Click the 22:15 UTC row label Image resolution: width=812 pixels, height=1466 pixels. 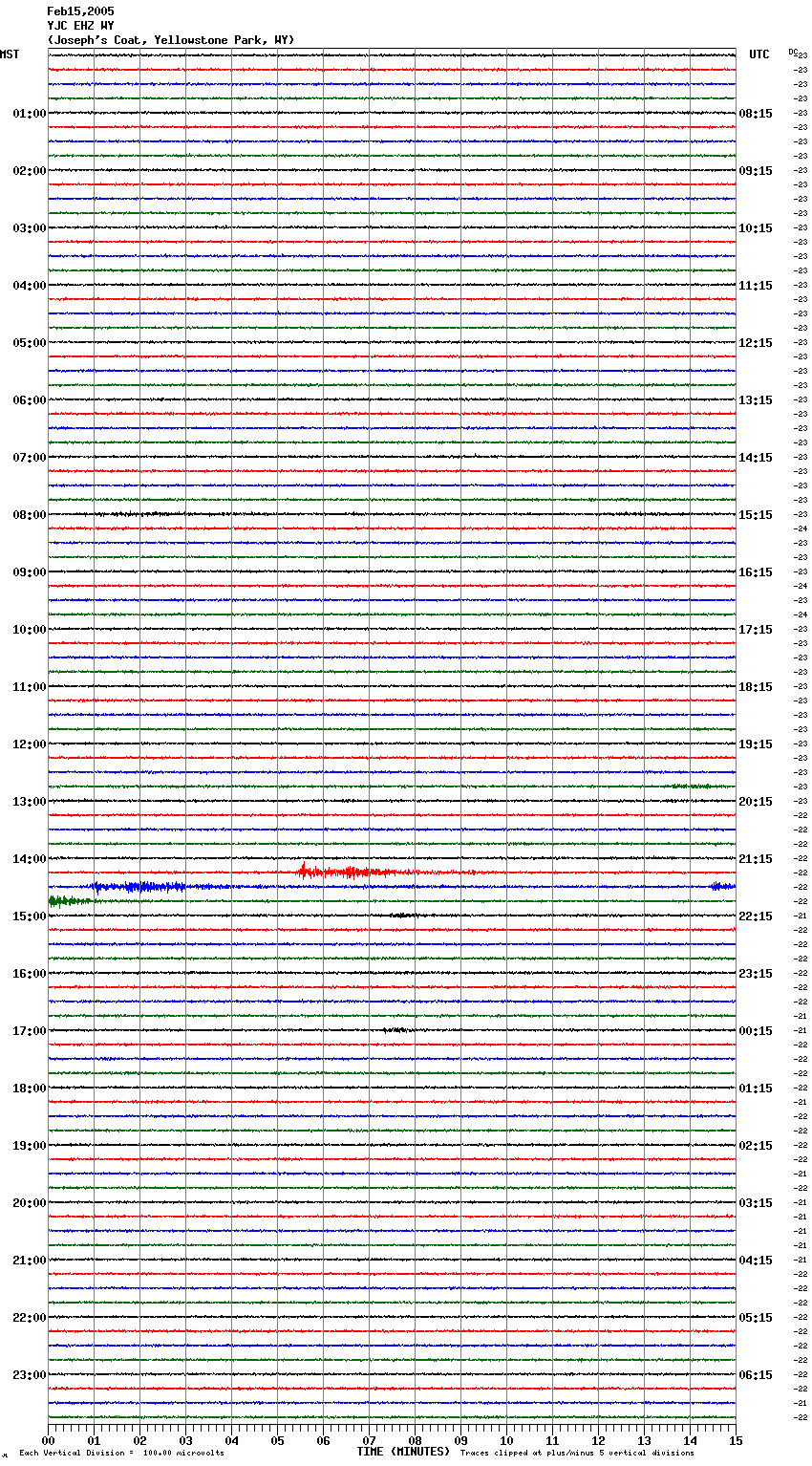coord(756,916)
